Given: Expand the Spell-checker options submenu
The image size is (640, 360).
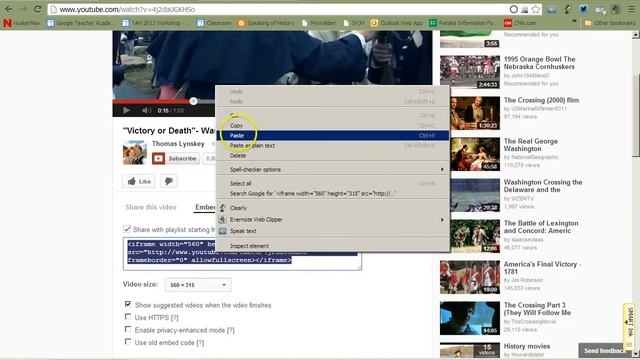Looking at the screenshot, I should tap(333, 169).
